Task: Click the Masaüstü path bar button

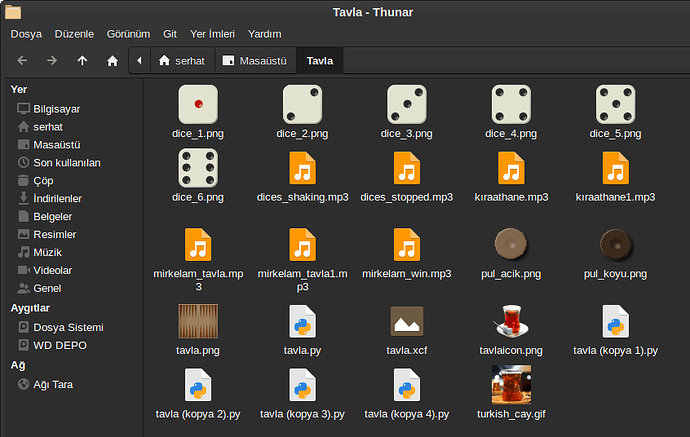Action: click(x=255, y=61)
